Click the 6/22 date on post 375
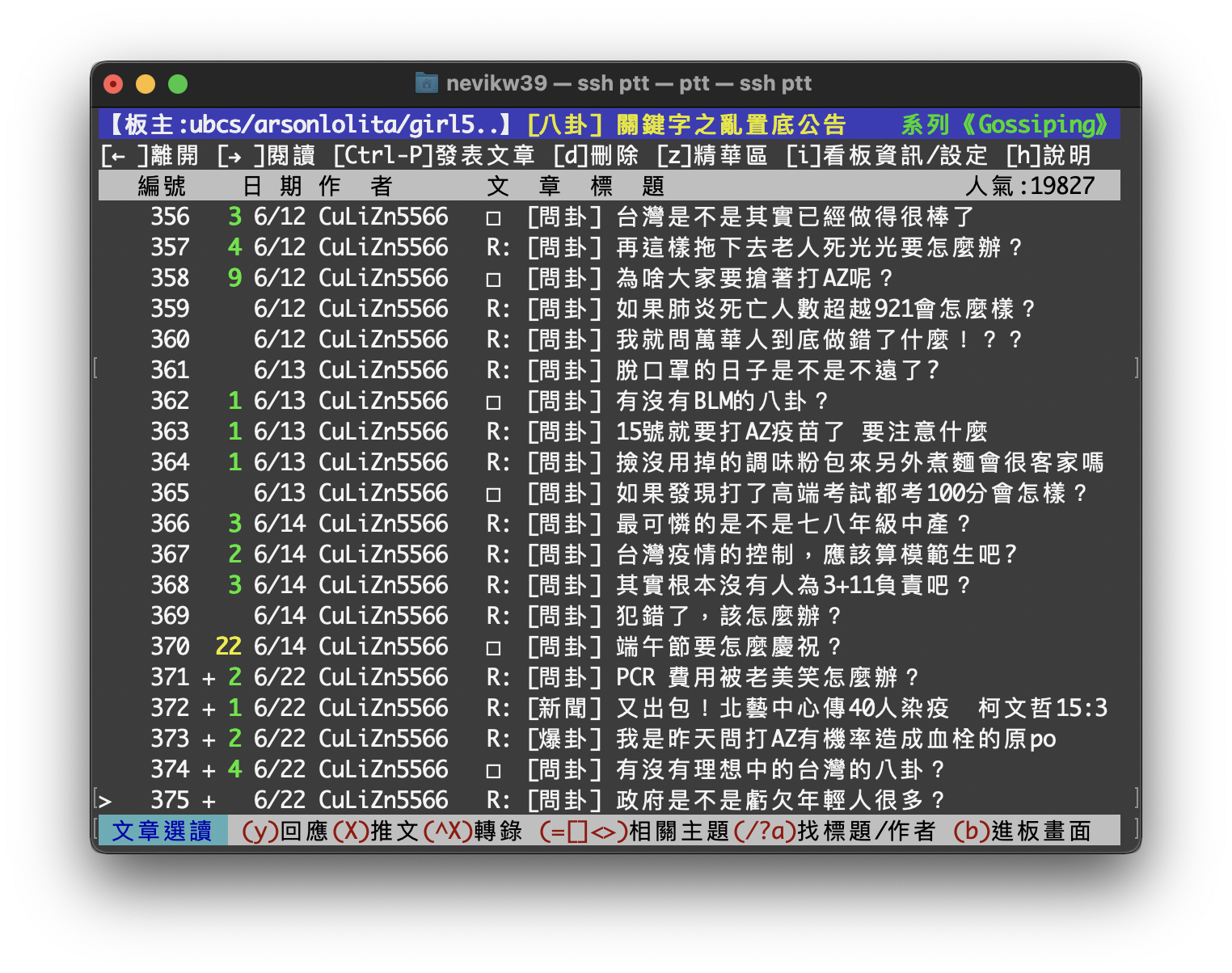Viewport: 1232px width, 973px height. click(x=280, y=800)
